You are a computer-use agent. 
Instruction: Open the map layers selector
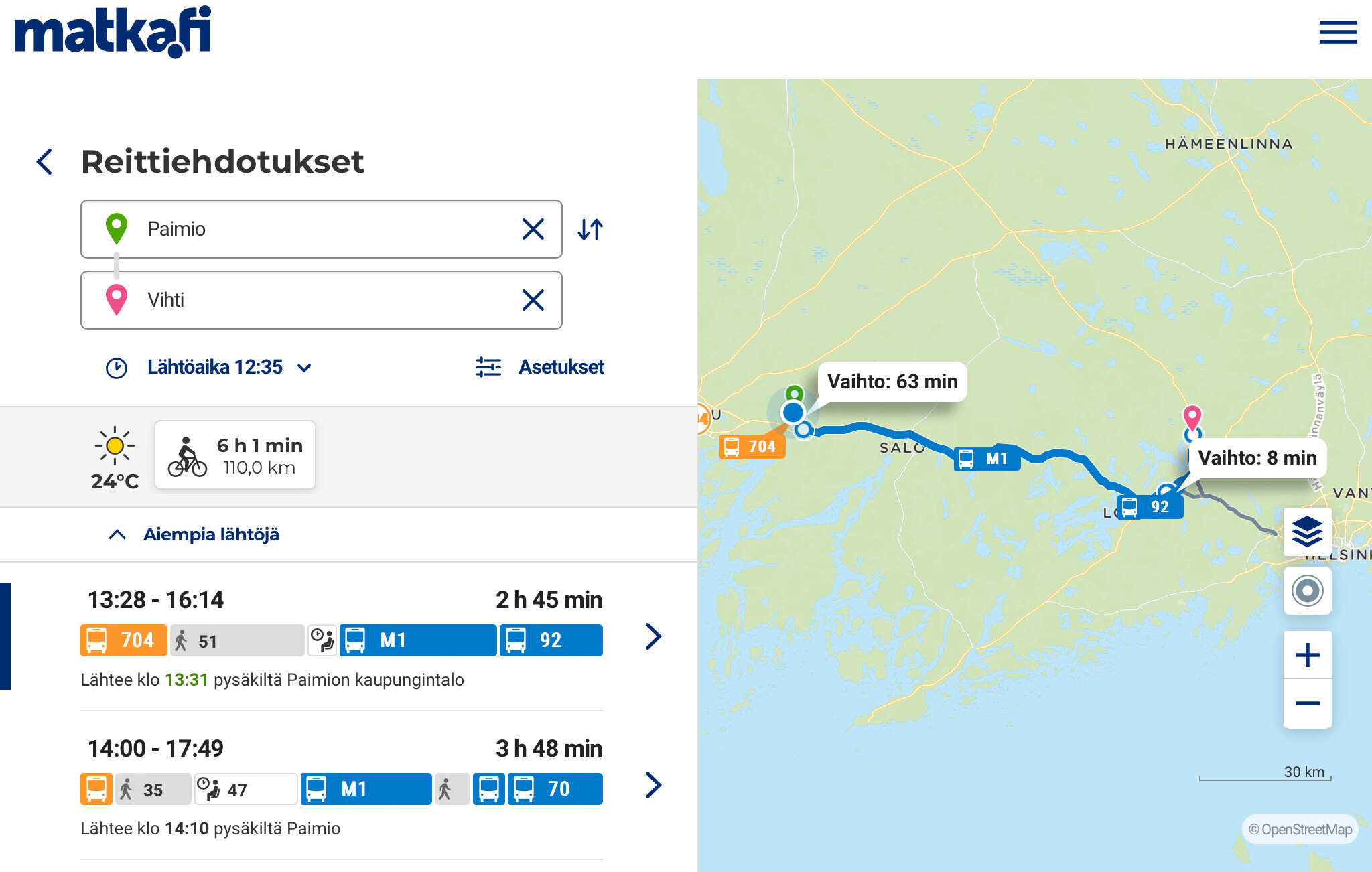pyautogui.click(x=1307, y=532)
